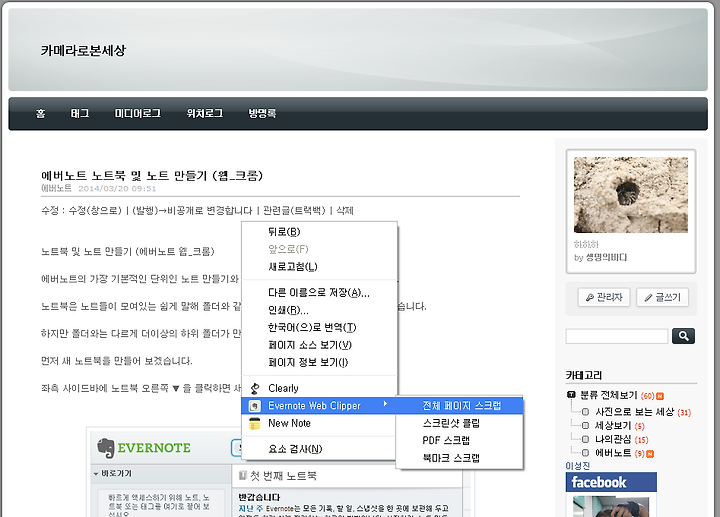Open 페이지 소스 보기(V) menu entry
Viewport: 720px width, 517px height.
pyautogui.click(x=319, y=345)
